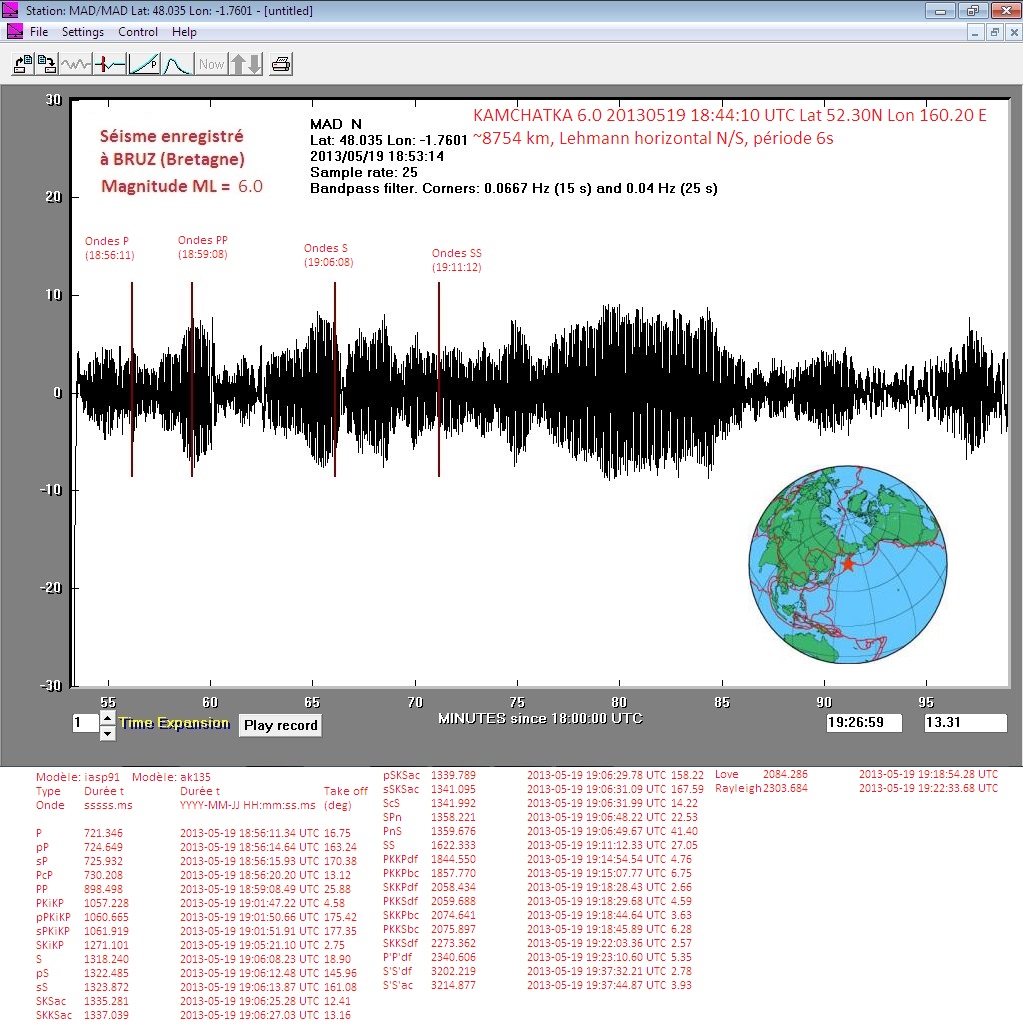
Task: Open the spectrum bell-curve tool icon
Action: click(177, 64)
